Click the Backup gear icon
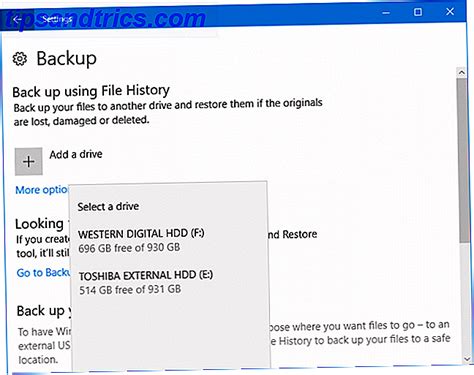474x375 pixels. point(20,59)
